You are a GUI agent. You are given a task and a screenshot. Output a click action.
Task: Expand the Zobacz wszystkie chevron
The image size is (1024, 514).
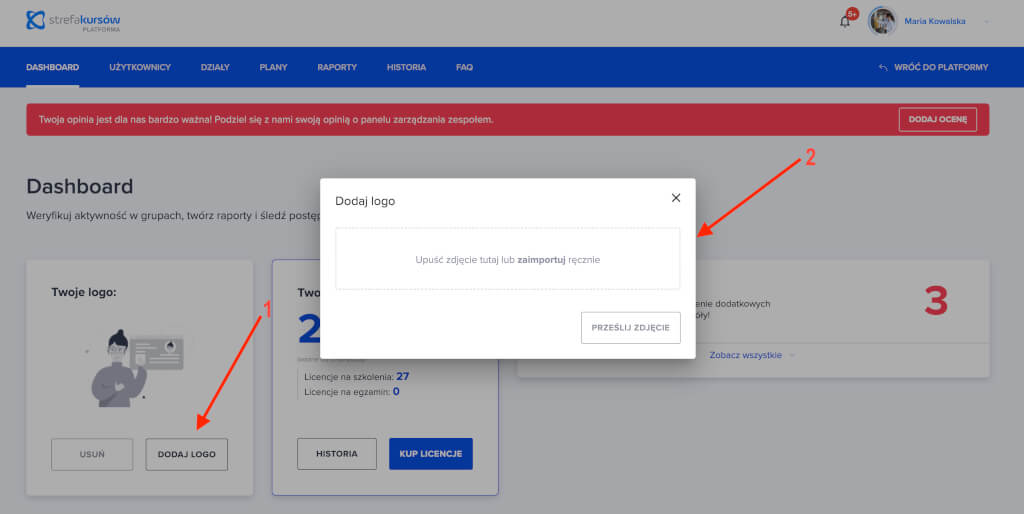point(792,355)
